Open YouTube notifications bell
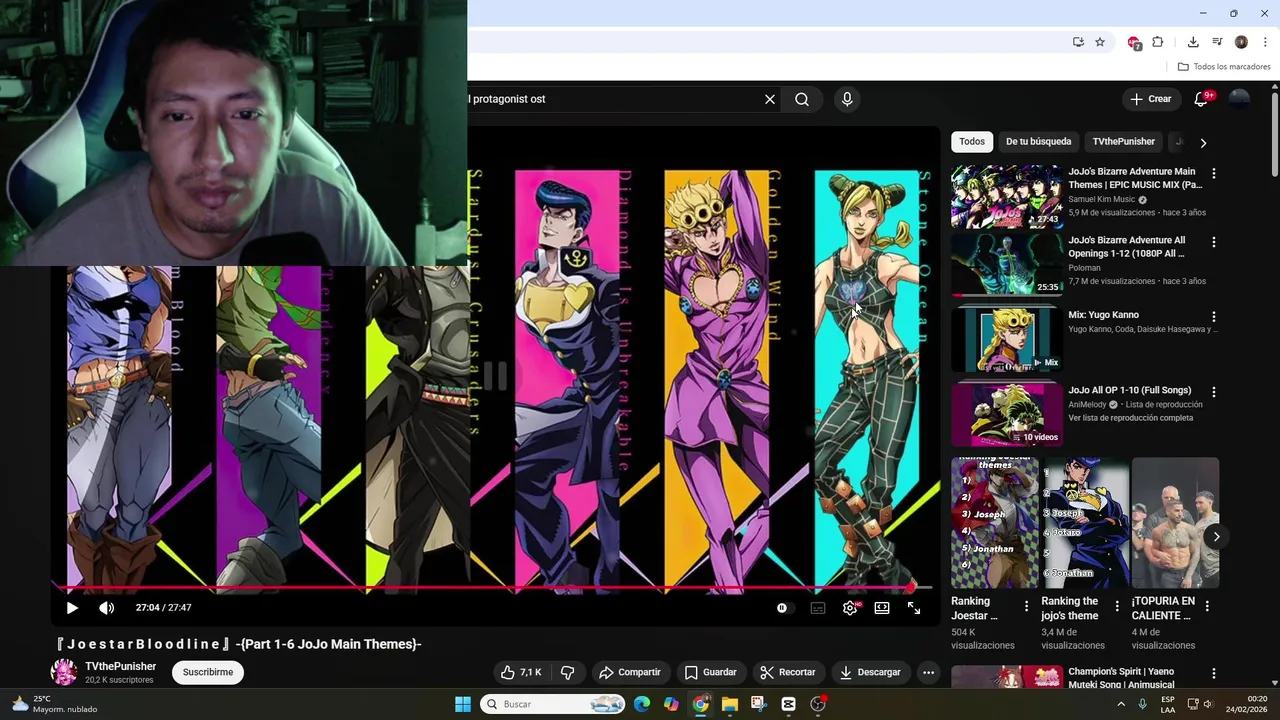This screenshot has width=1280, height=720. click(x=1202, y=99)
